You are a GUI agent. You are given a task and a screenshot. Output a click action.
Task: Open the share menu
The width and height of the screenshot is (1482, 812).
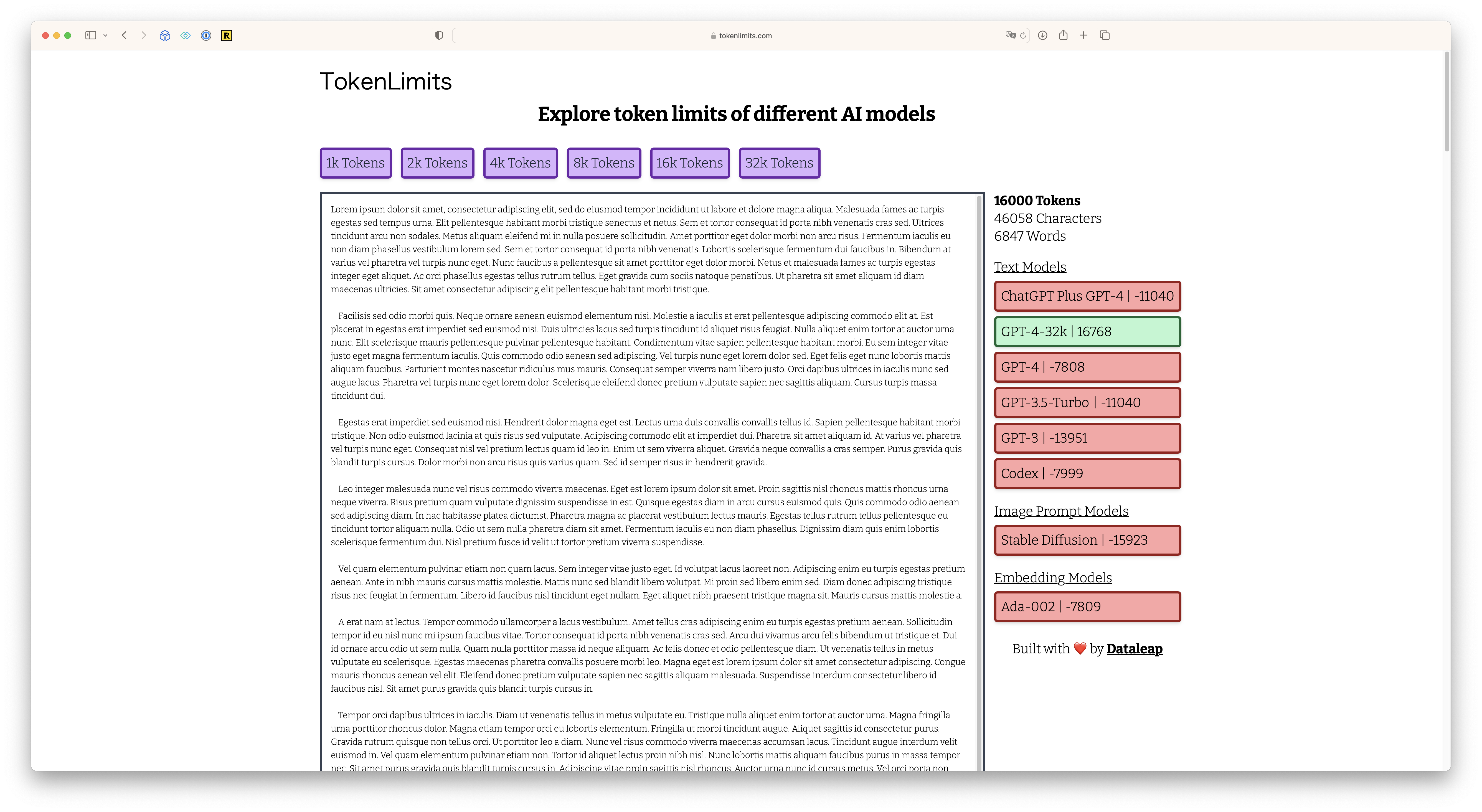point(1063,35)
